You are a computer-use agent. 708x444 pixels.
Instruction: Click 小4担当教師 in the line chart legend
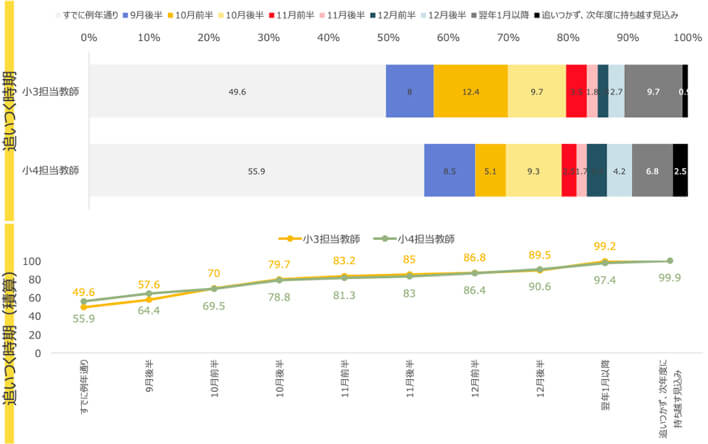(x=412, y=239)
